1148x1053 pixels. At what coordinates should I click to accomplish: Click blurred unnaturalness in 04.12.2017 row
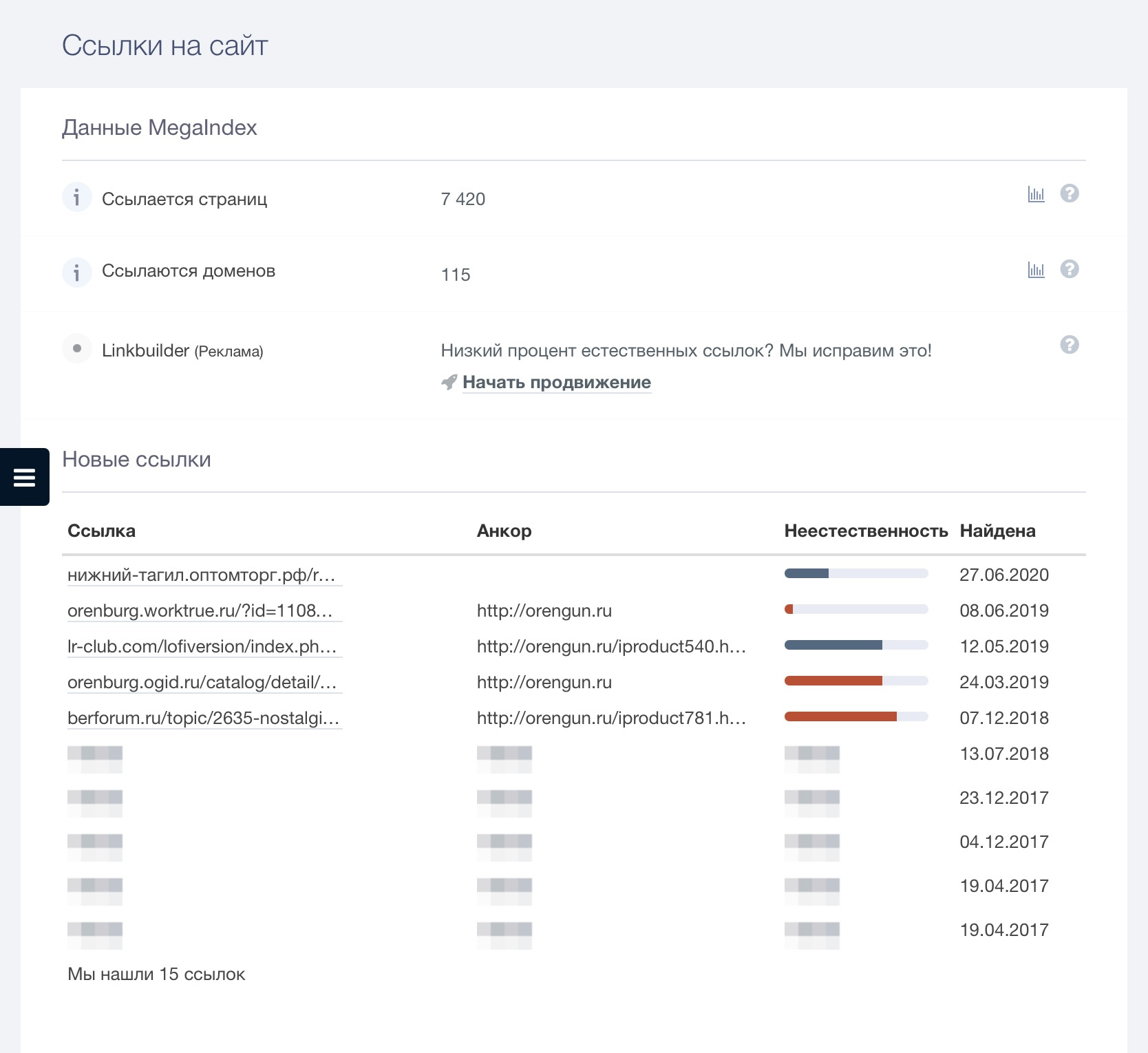[812, 847]
